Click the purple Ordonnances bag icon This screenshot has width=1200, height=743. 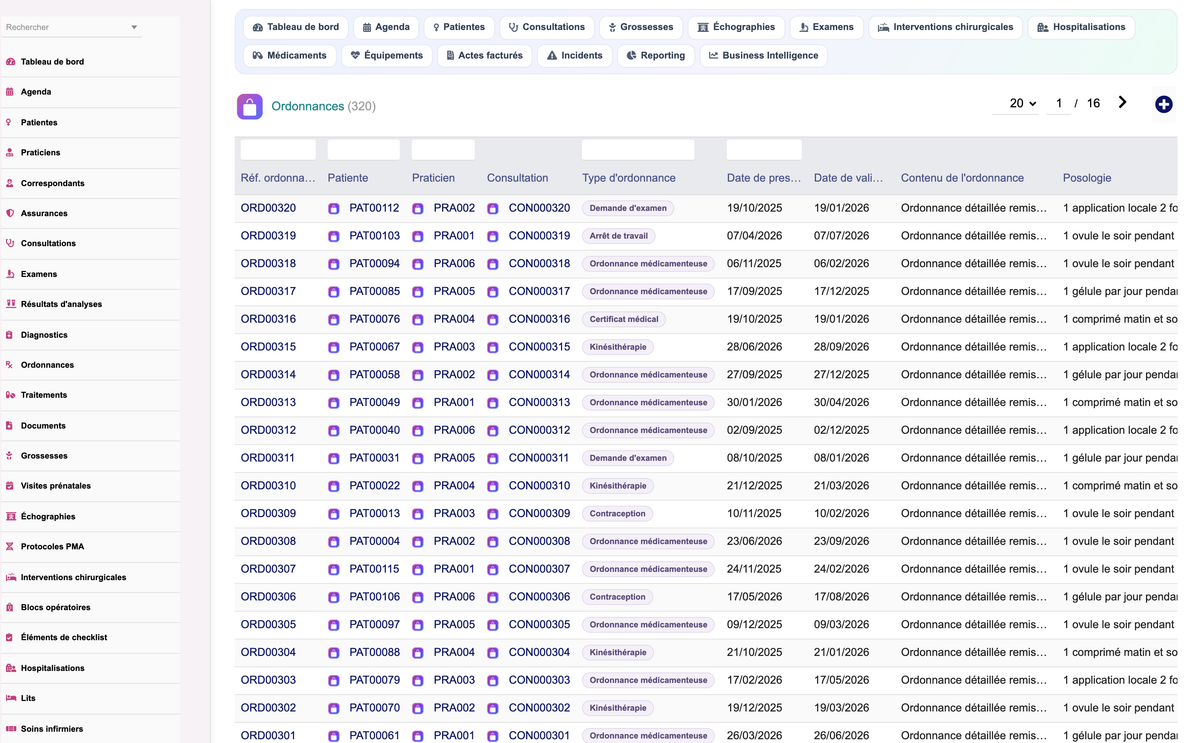click(x=250, y=106)
